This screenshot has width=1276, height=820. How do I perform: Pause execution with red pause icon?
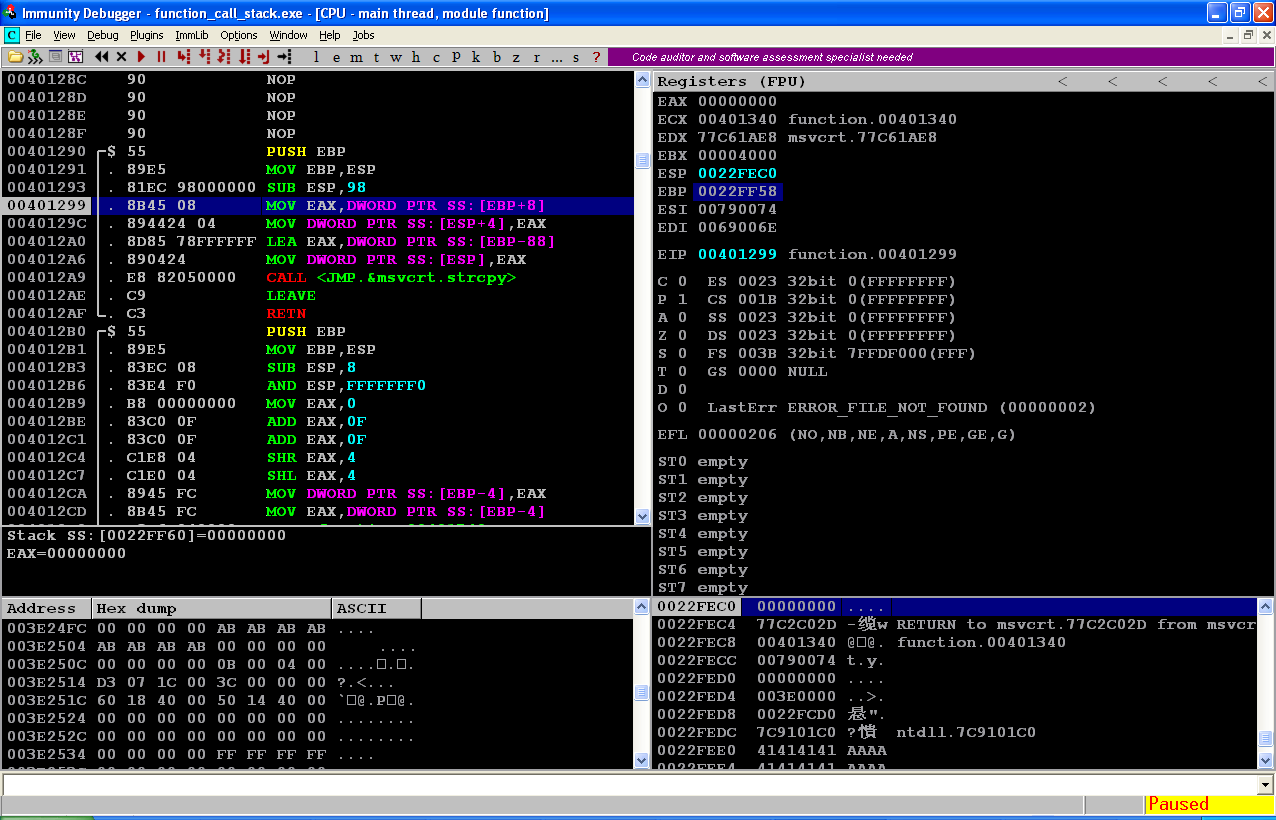pyautogui.click(x=161, y=57)
